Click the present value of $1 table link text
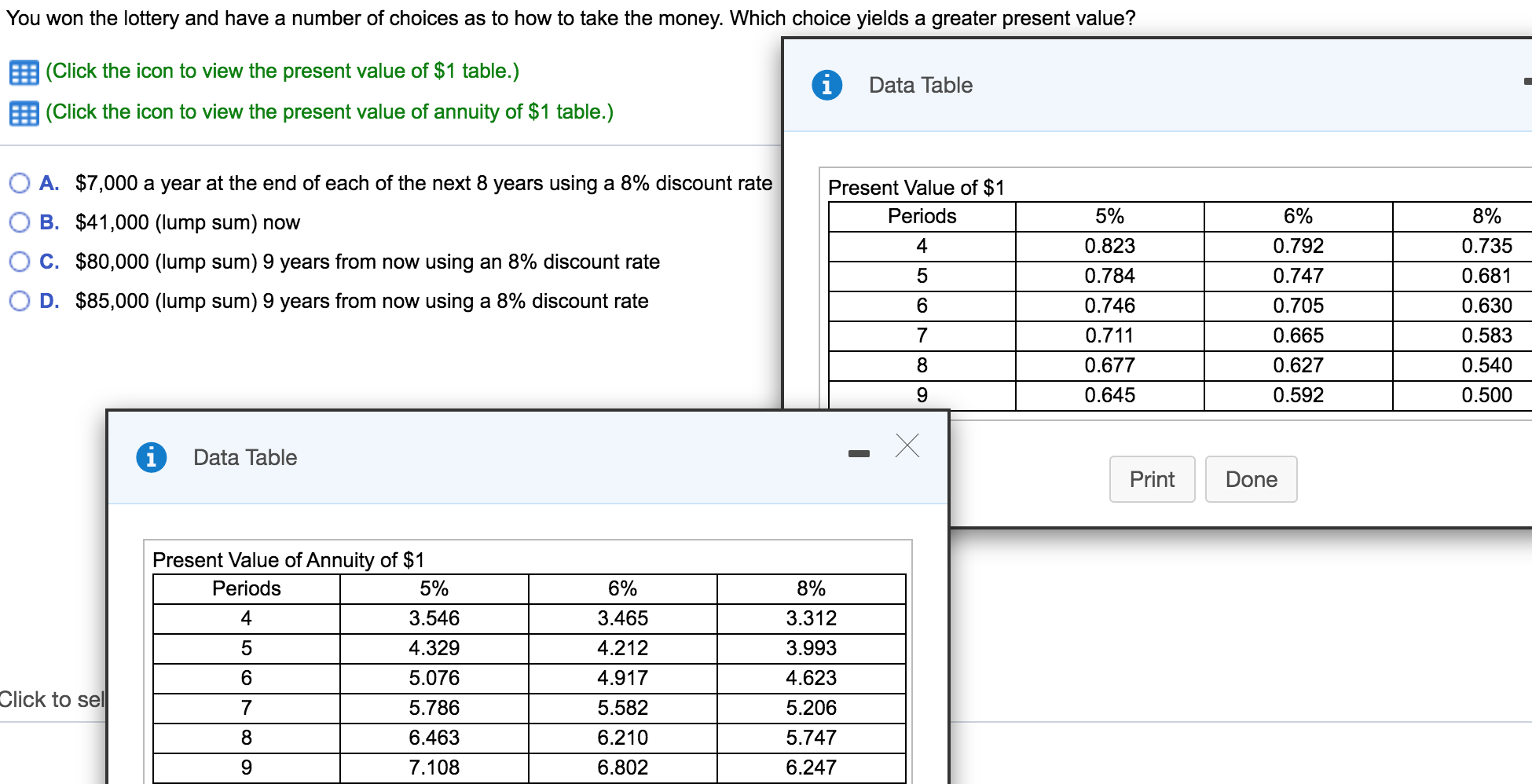The width and height of the screenshot is (1532, 784). pos(283,71)
